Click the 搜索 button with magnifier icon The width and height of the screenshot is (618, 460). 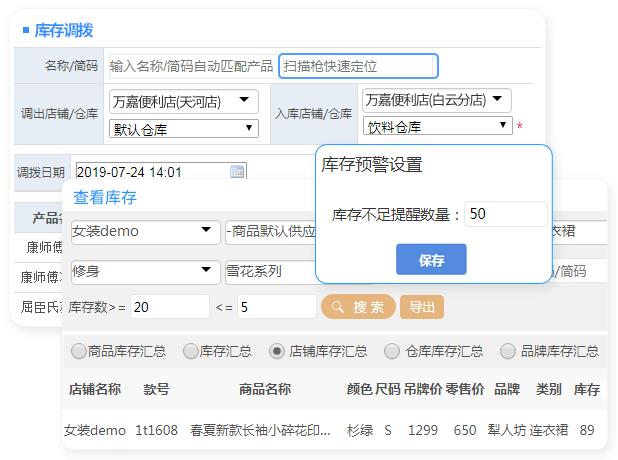pyautogui.click(x=358, y=307)
